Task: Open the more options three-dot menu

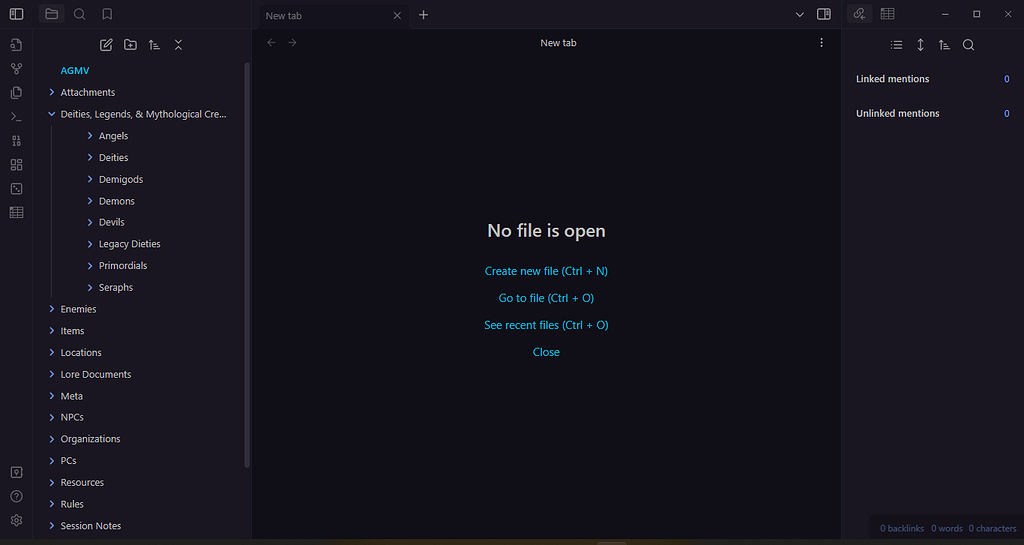Action: 822,42
